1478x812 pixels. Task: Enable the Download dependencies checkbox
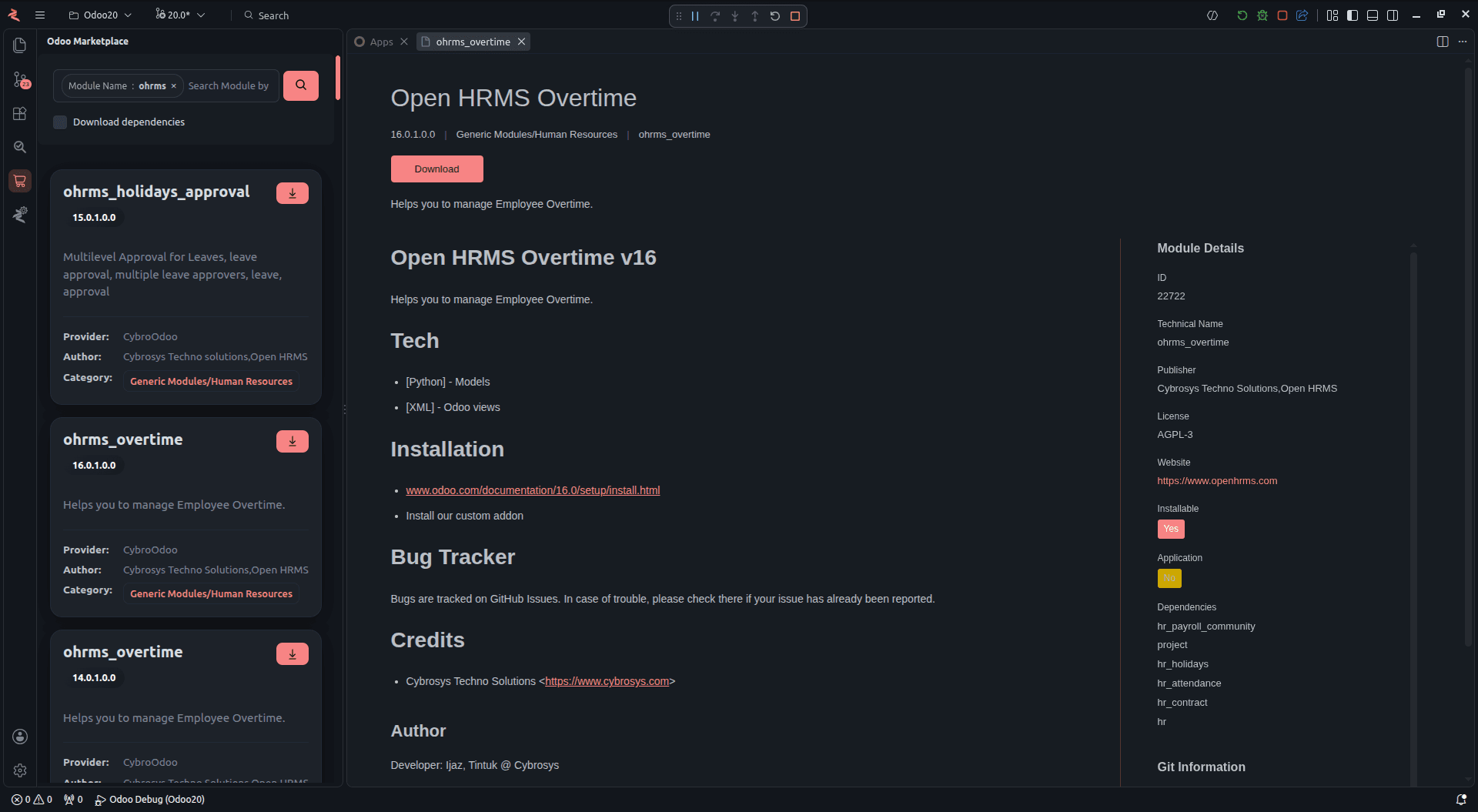(x=60, y=122)
